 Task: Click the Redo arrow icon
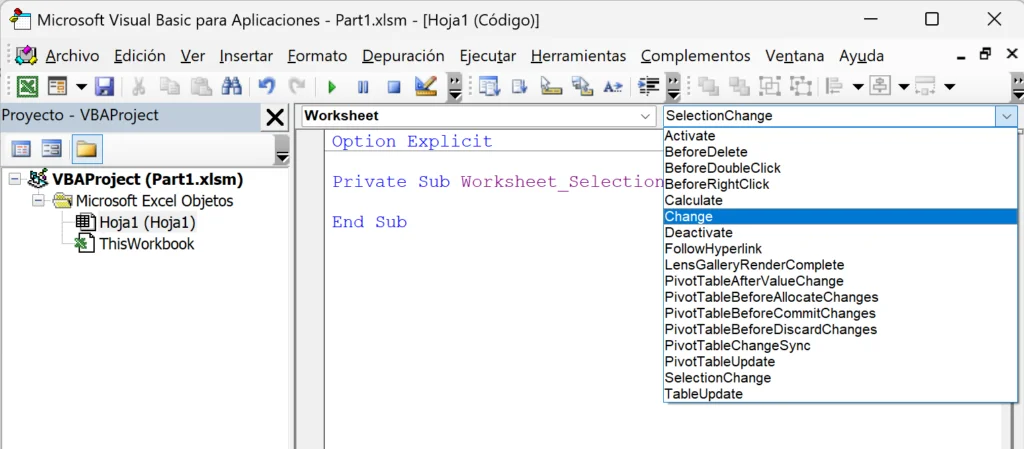tap(297, 86)
